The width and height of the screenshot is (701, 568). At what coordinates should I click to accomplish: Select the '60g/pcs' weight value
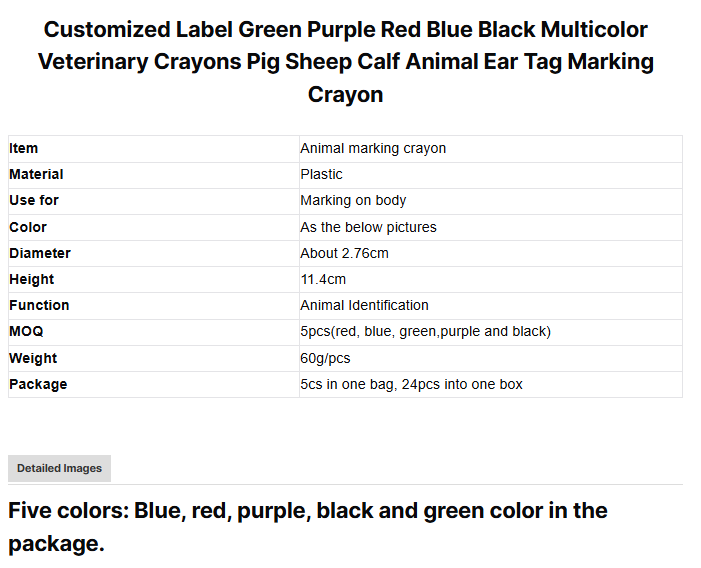[x=325, y=358]
